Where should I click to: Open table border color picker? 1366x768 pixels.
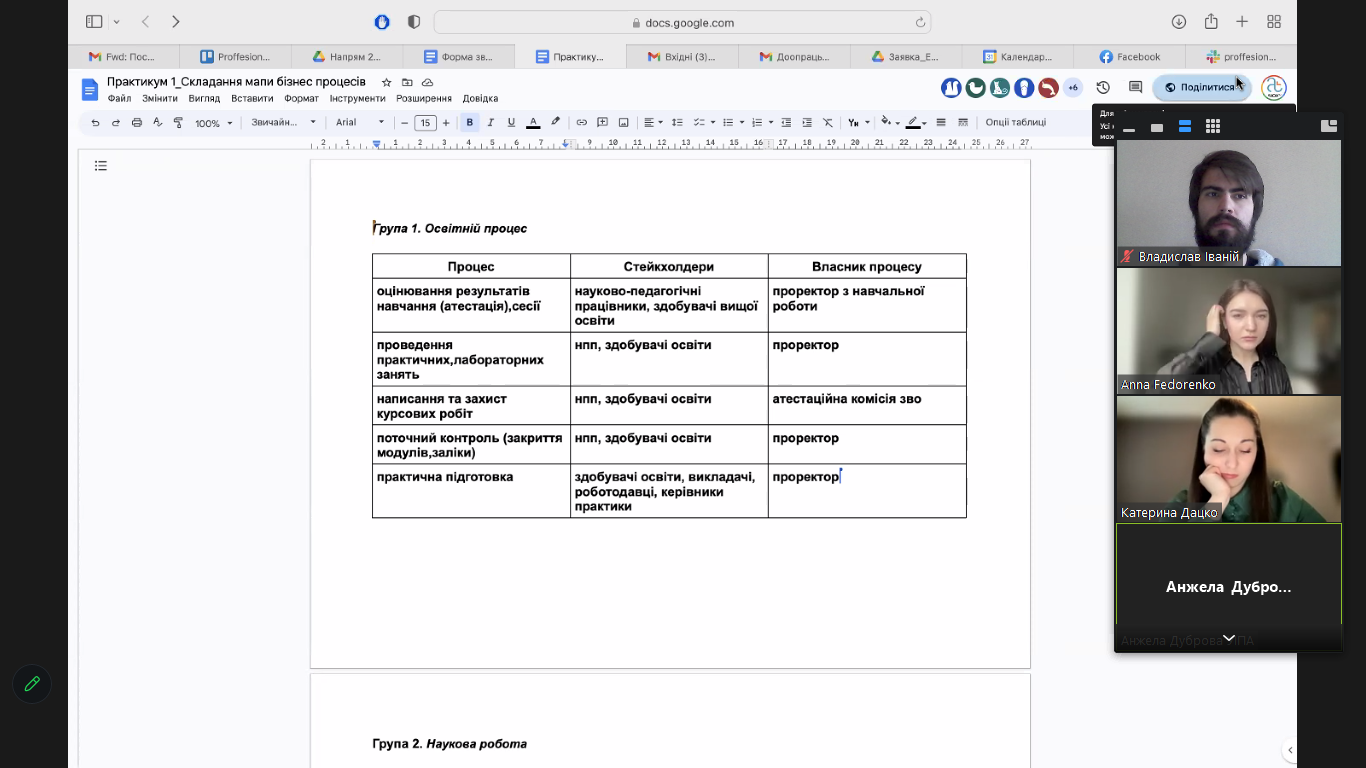[915, 123]
